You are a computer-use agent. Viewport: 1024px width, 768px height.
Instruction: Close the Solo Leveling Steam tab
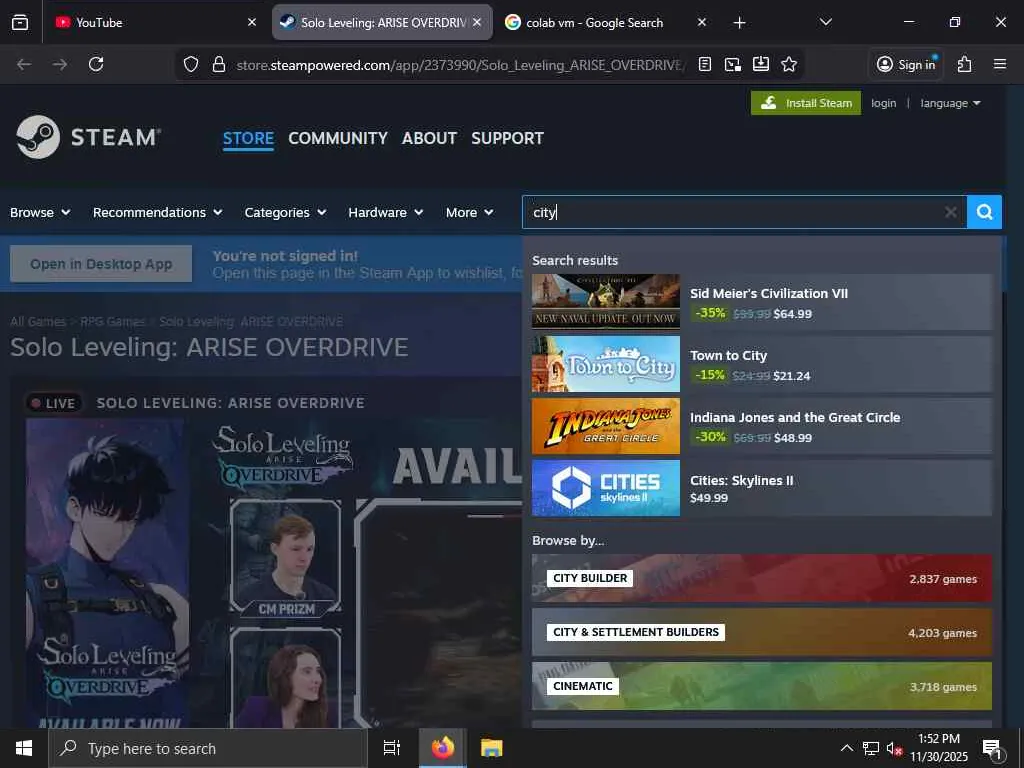click(x=477, y=22)
